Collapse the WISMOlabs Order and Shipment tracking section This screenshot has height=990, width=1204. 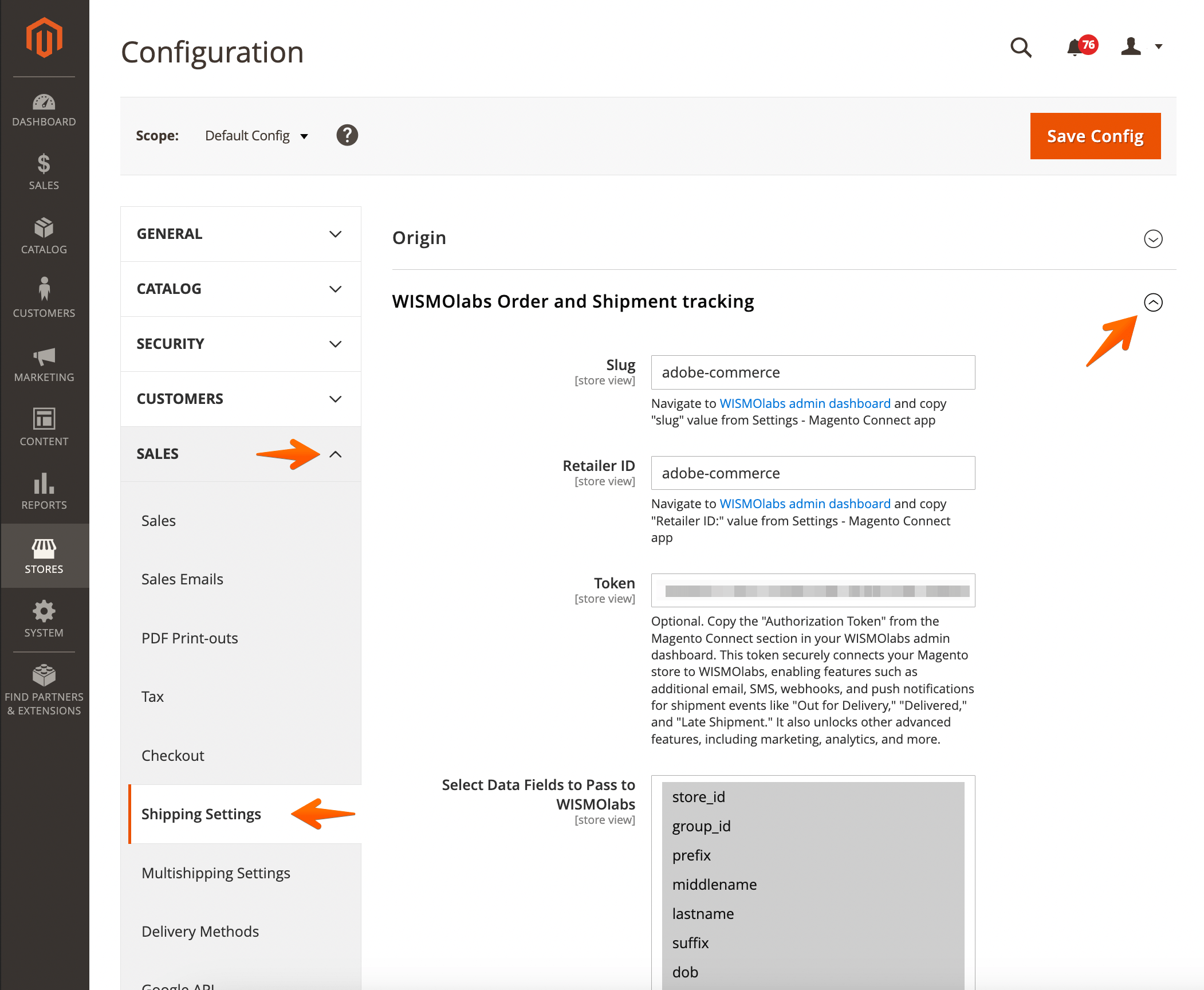pyautogui.click(x=1154, y=302)
